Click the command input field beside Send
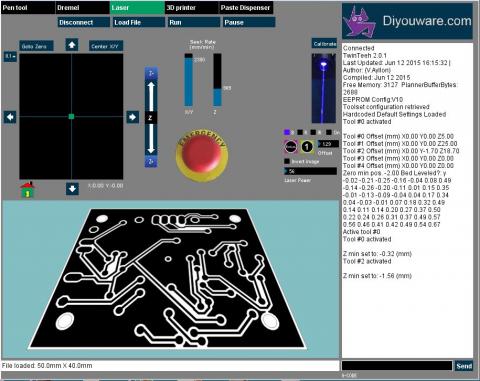The width and height of the screenshot is (480, 381). click(x=397, y=366)
